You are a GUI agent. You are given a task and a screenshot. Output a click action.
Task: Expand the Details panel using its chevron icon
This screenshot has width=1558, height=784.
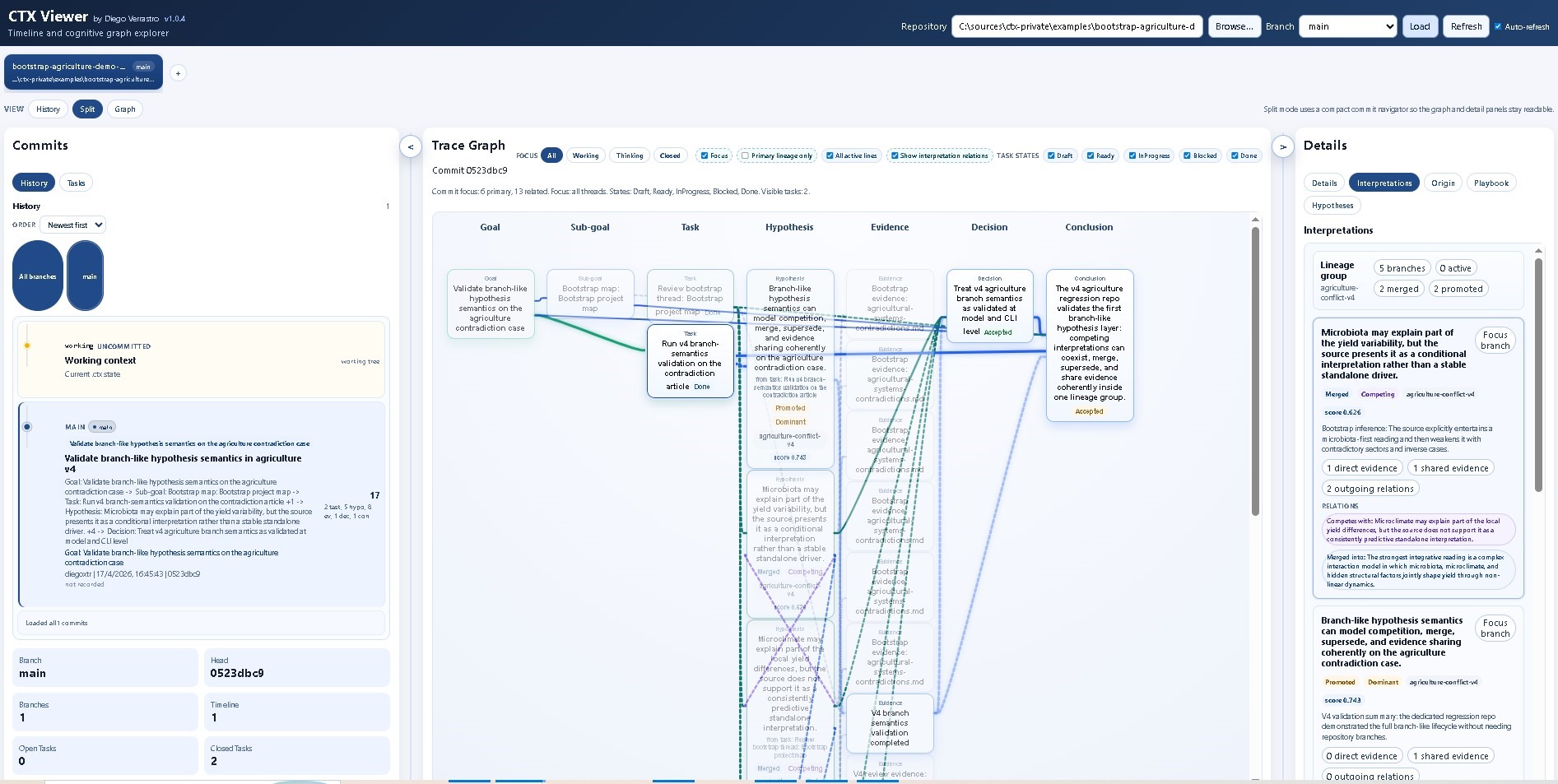point(1282,146)
